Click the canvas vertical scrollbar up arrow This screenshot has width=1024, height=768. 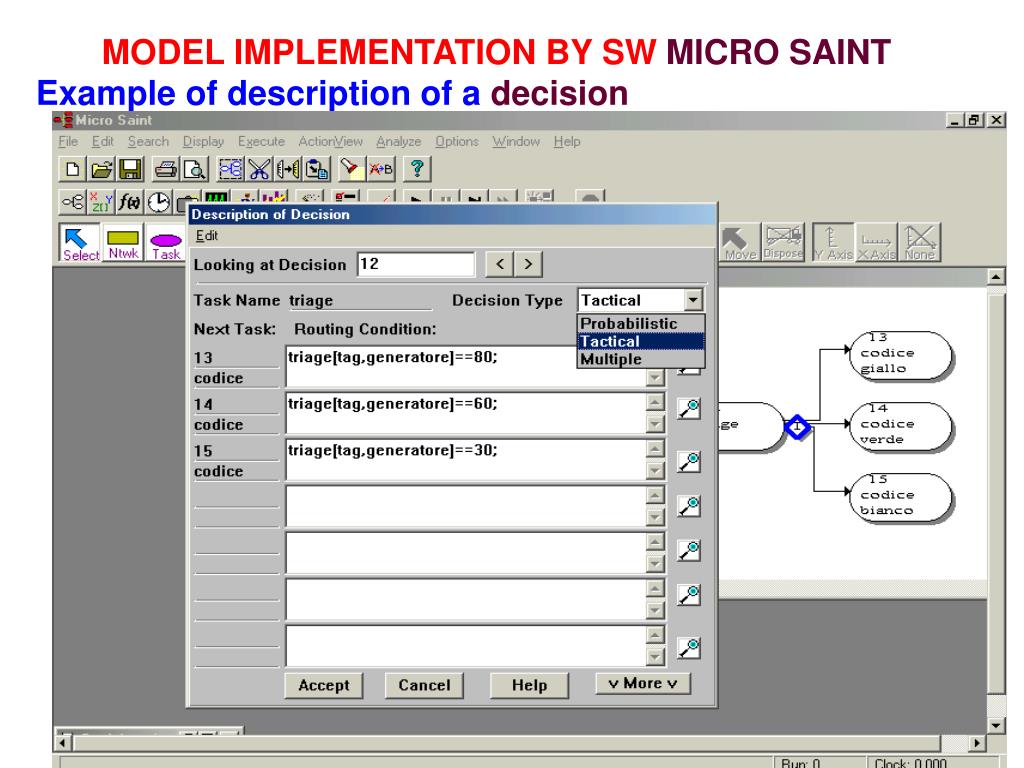pyautogui.click(x=995, y=277)
